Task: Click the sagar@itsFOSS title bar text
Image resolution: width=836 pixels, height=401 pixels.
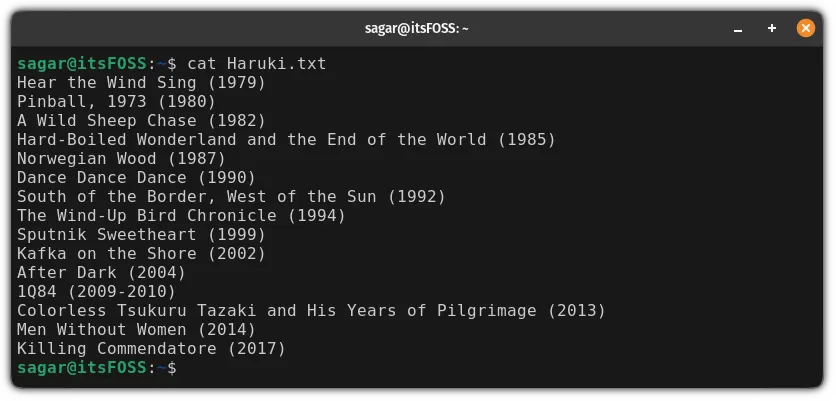Action: 417,29
